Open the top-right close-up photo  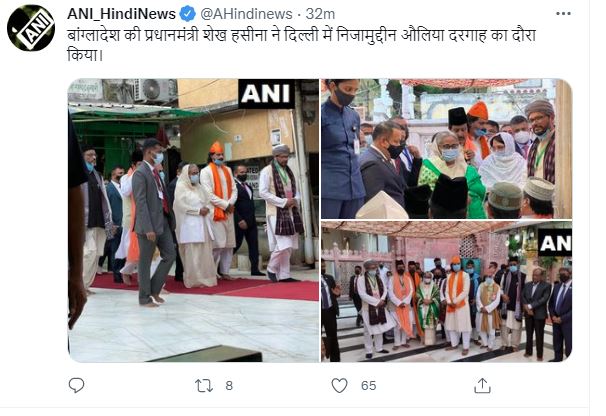pyautogui.click(x=446, y=149)
